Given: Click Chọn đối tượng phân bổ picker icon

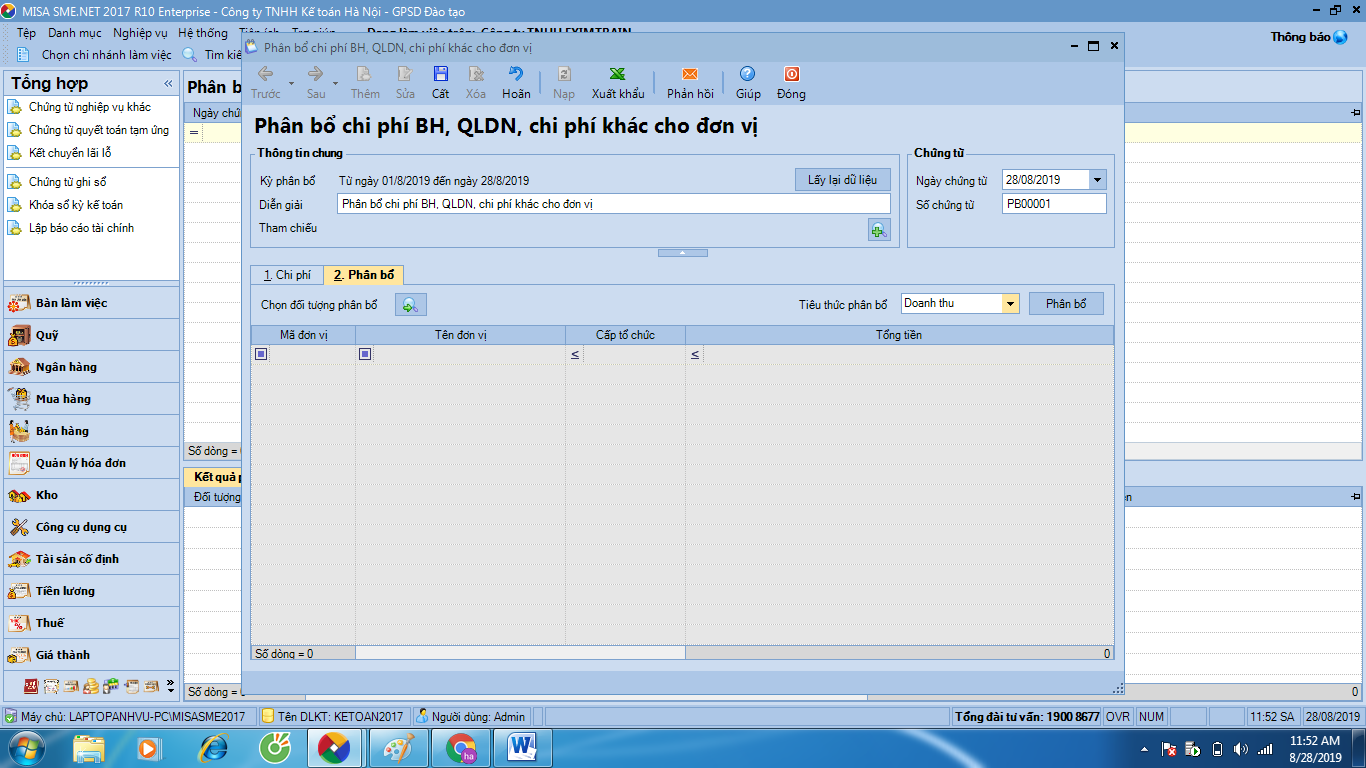Looking at the screenshot, I should click(411, 305).
